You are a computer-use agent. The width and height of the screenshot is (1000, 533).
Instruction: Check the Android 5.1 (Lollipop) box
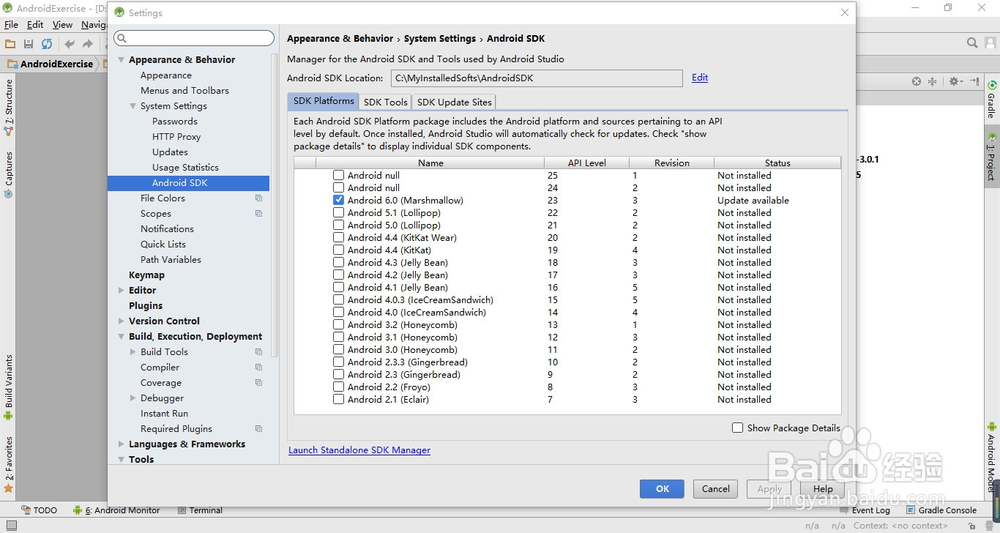(x=339, y=213)
